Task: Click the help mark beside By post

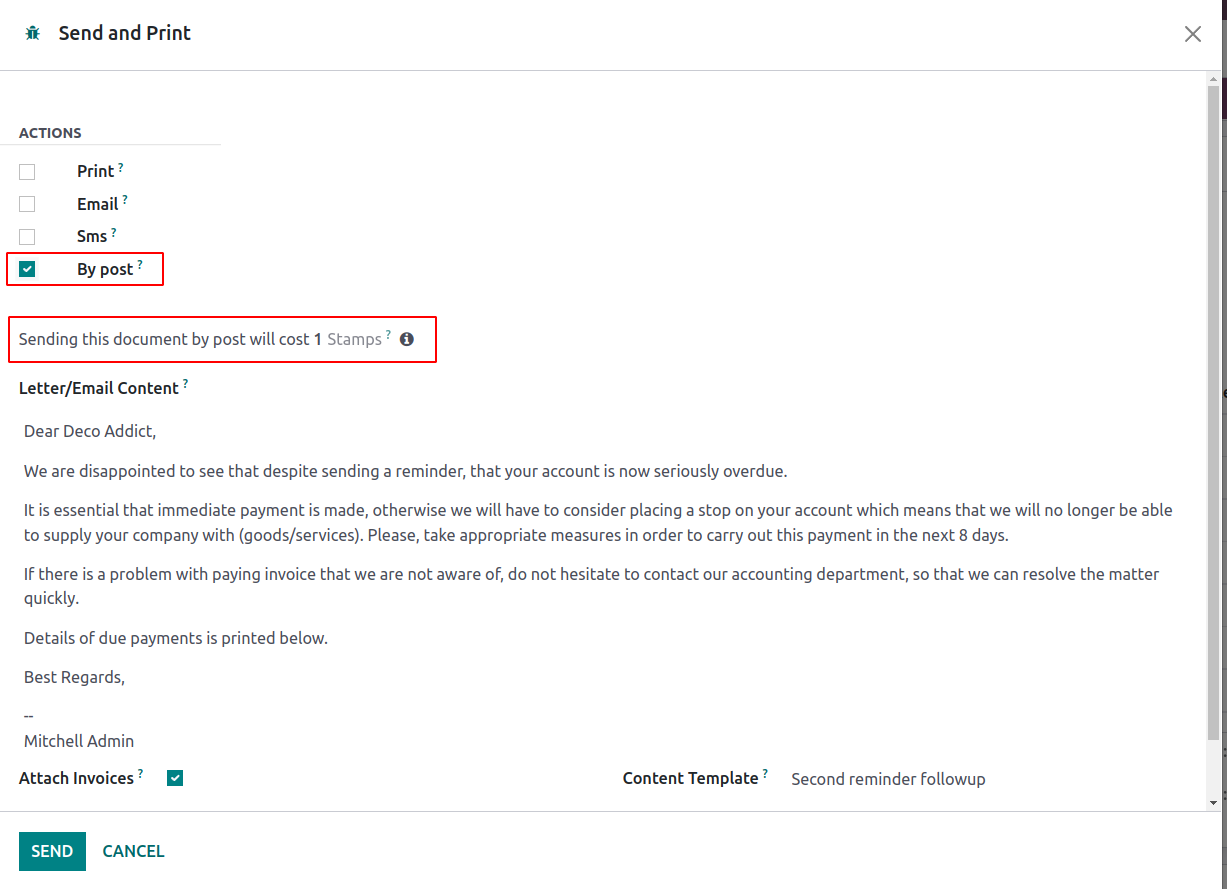Action: pos(140,265)
